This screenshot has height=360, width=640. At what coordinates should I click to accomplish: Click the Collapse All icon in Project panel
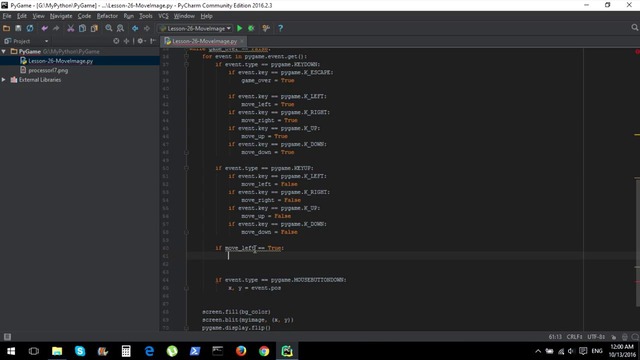click(127, 41)
